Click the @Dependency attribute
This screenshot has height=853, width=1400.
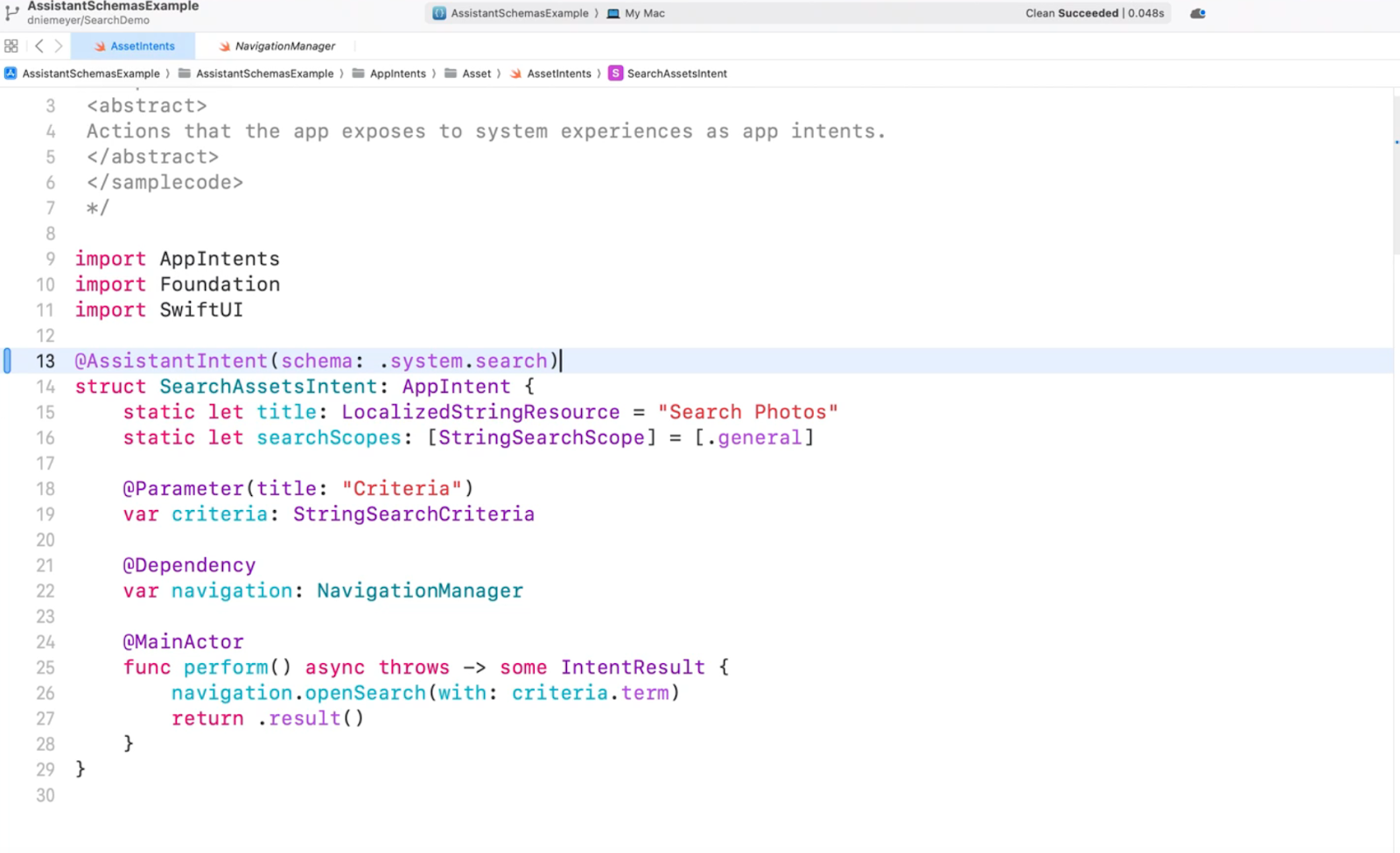(x=189, y=565)
